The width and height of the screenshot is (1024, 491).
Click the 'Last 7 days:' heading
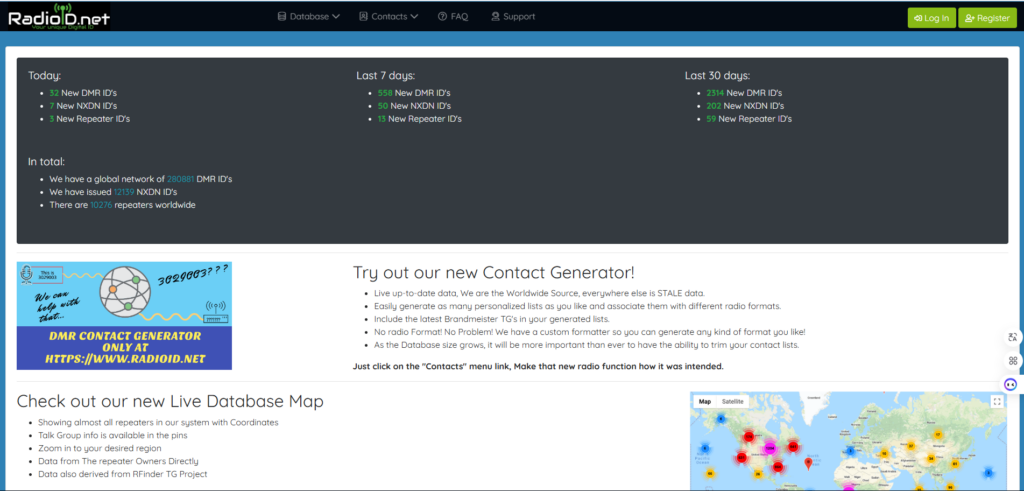click(386, 76)
